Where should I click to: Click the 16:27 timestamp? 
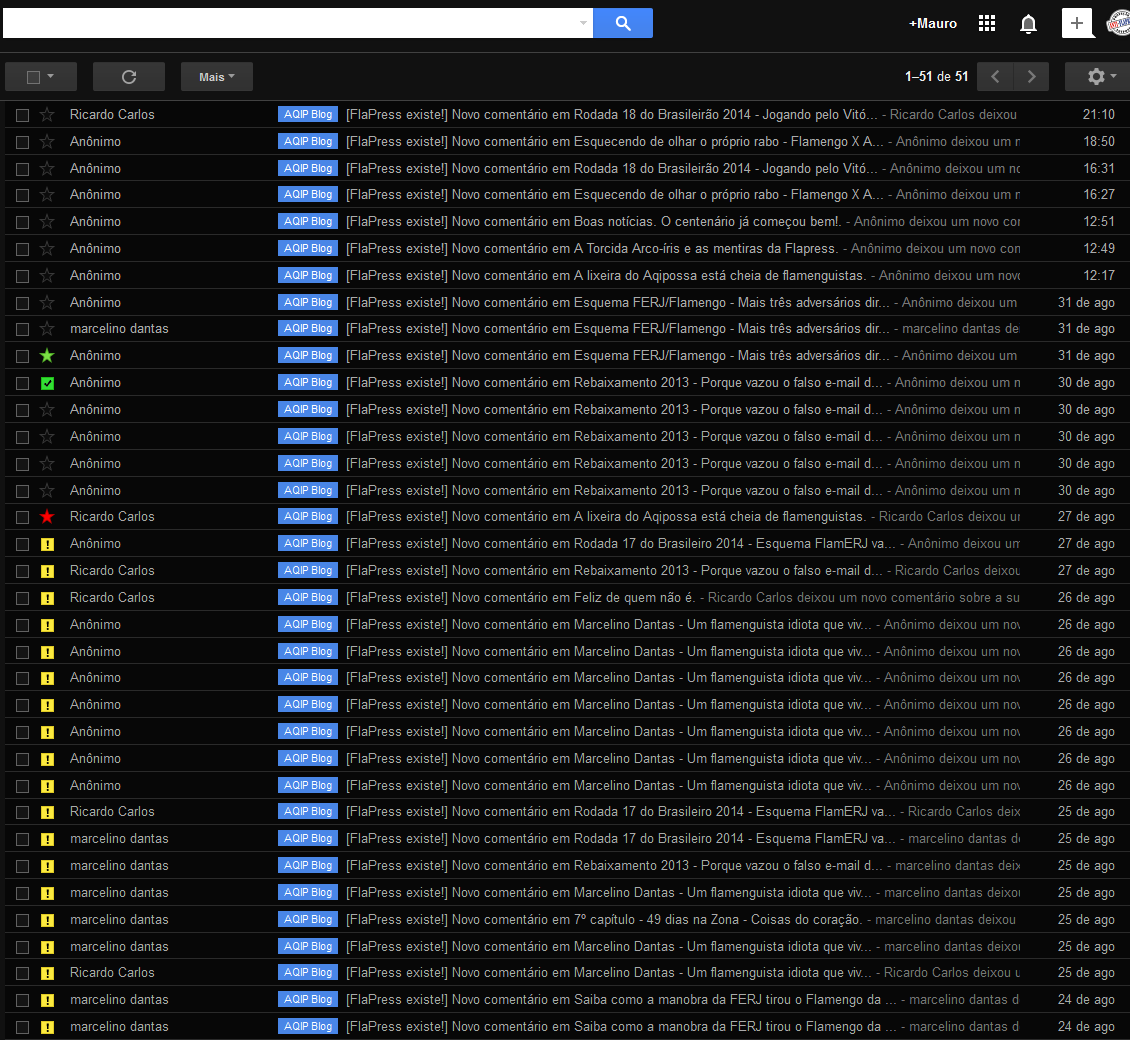pyautogui.click(x=1098, y=194)
